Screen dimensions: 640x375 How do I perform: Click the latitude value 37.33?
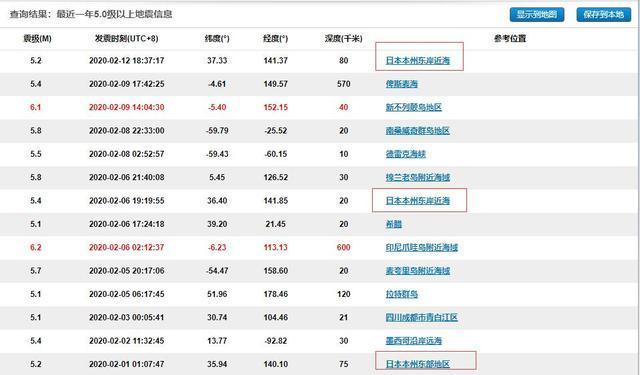[x=217, y=61]
